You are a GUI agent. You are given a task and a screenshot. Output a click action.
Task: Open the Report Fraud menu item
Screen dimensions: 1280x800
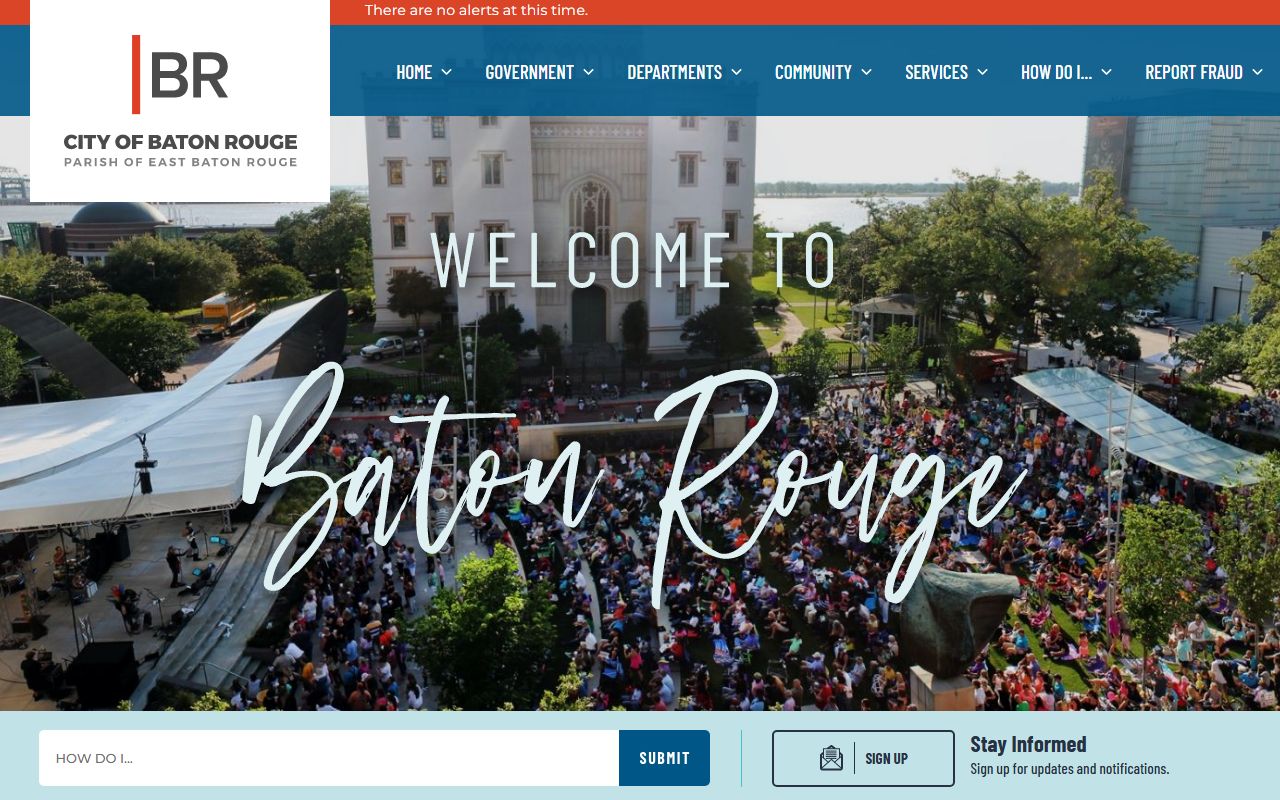(1194, 72)
